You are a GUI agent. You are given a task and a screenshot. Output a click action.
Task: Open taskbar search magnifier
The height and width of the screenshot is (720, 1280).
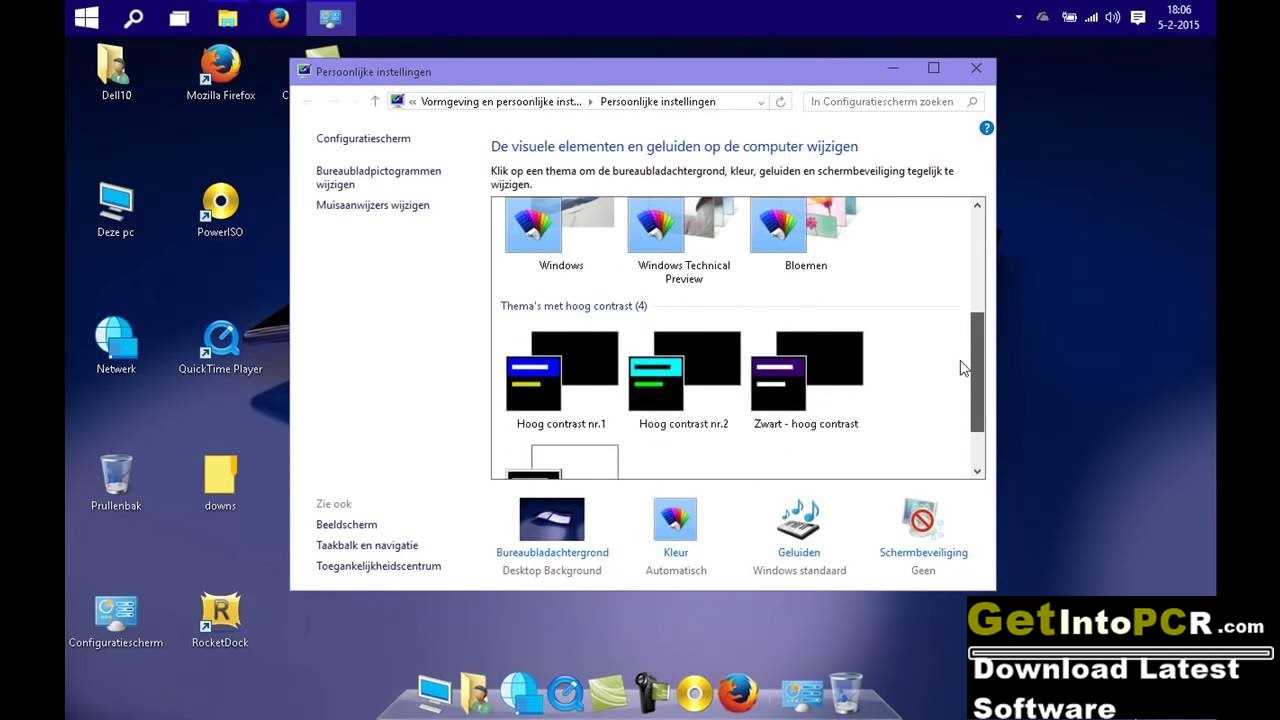[x=133, y=18]
